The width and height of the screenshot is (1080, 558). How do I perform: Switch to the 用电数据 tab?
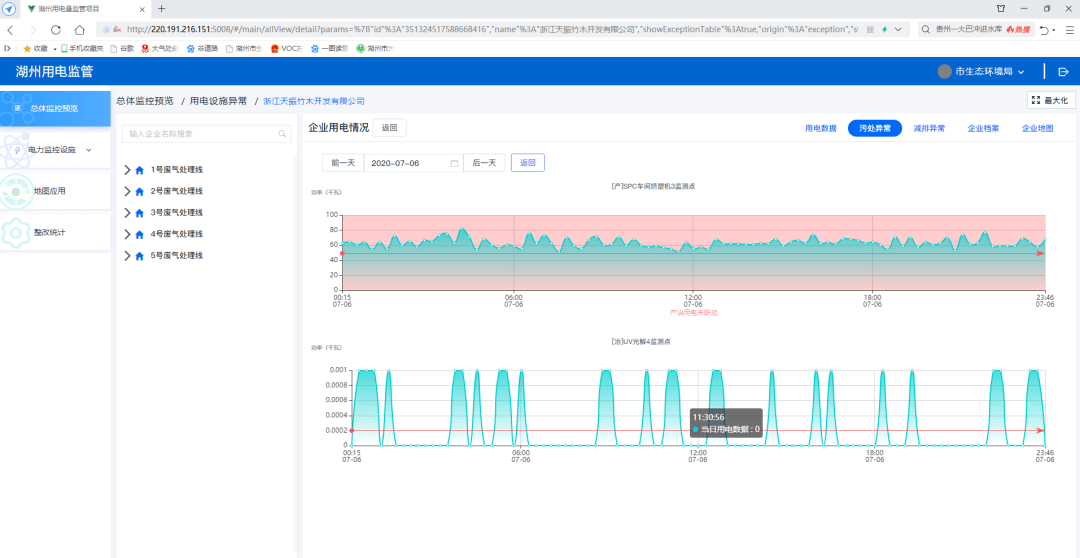pyautogui.click(x=820, y=128)
